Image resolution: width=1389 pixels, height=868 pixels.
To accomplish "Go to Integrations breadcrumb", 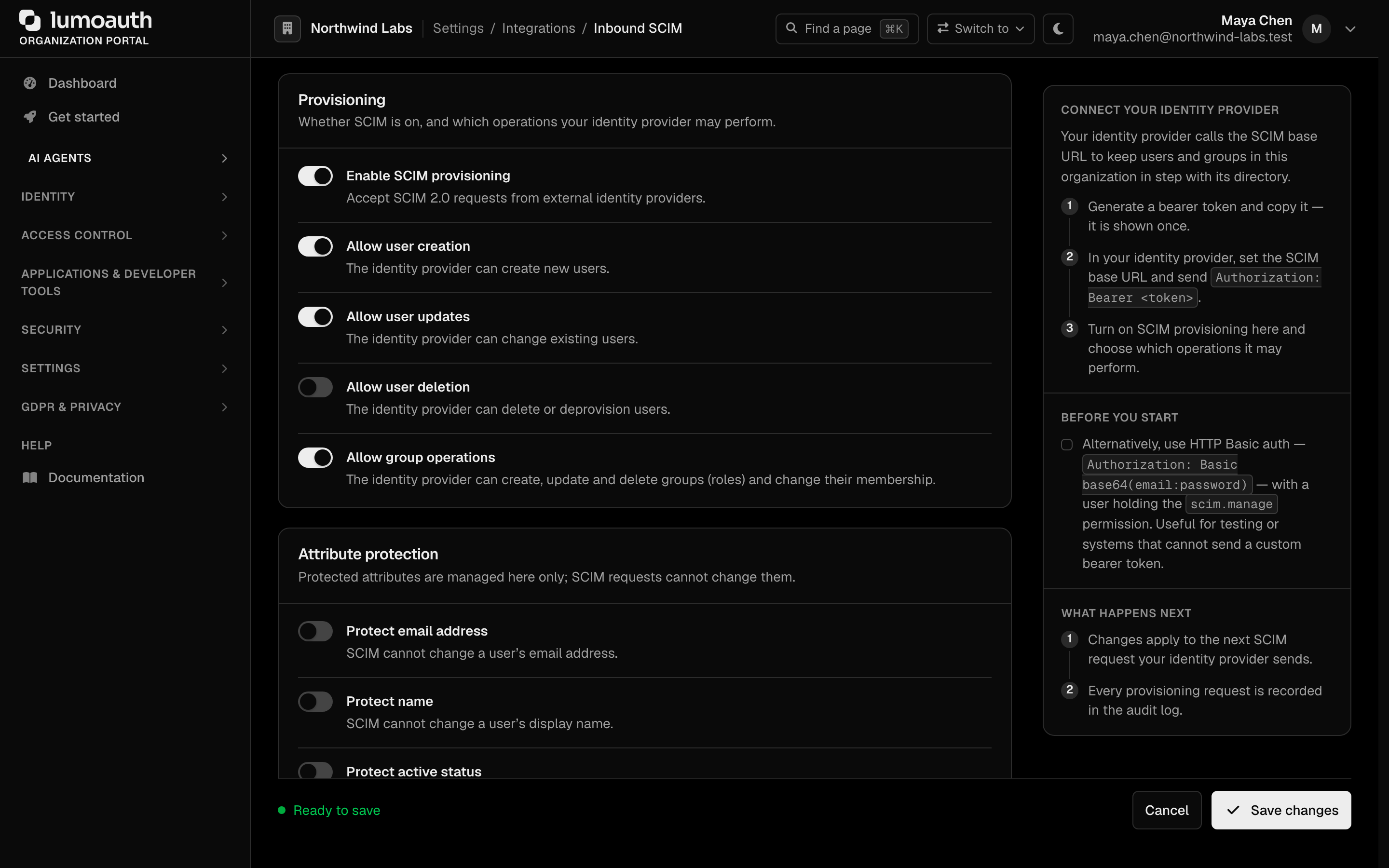I will [538, 28].
